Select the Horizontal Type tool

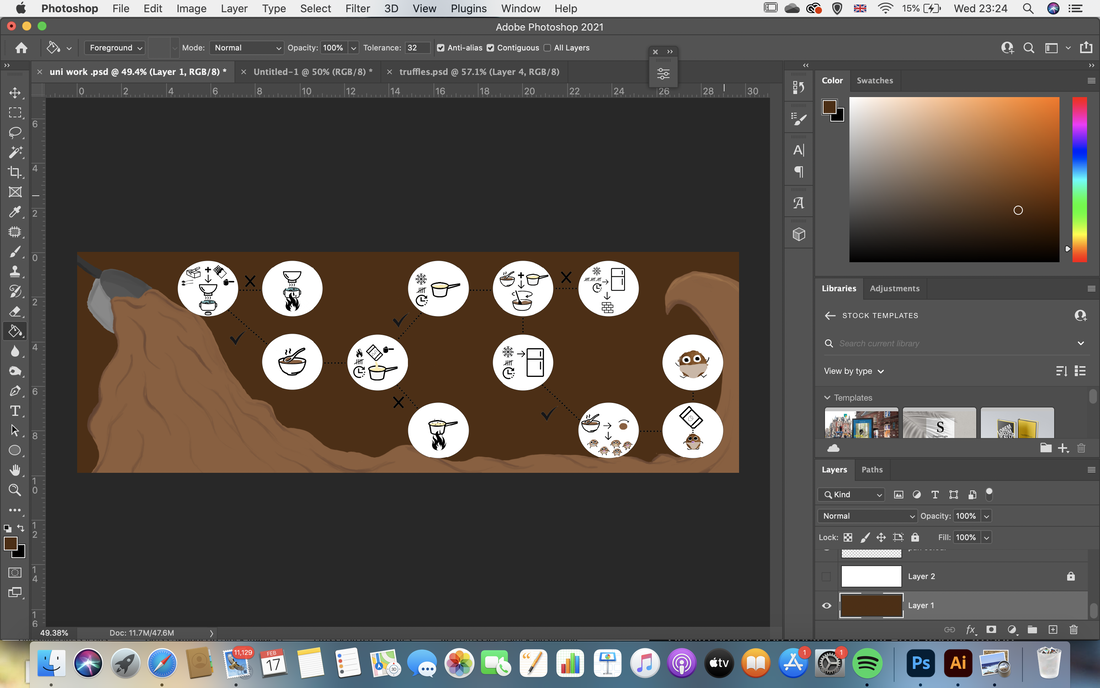(15, 411)
